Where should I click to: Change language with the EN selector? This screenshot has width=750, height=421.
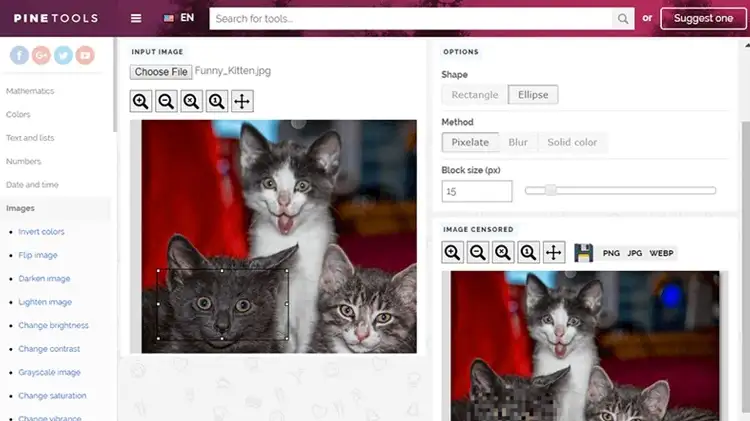coord(179,18)
